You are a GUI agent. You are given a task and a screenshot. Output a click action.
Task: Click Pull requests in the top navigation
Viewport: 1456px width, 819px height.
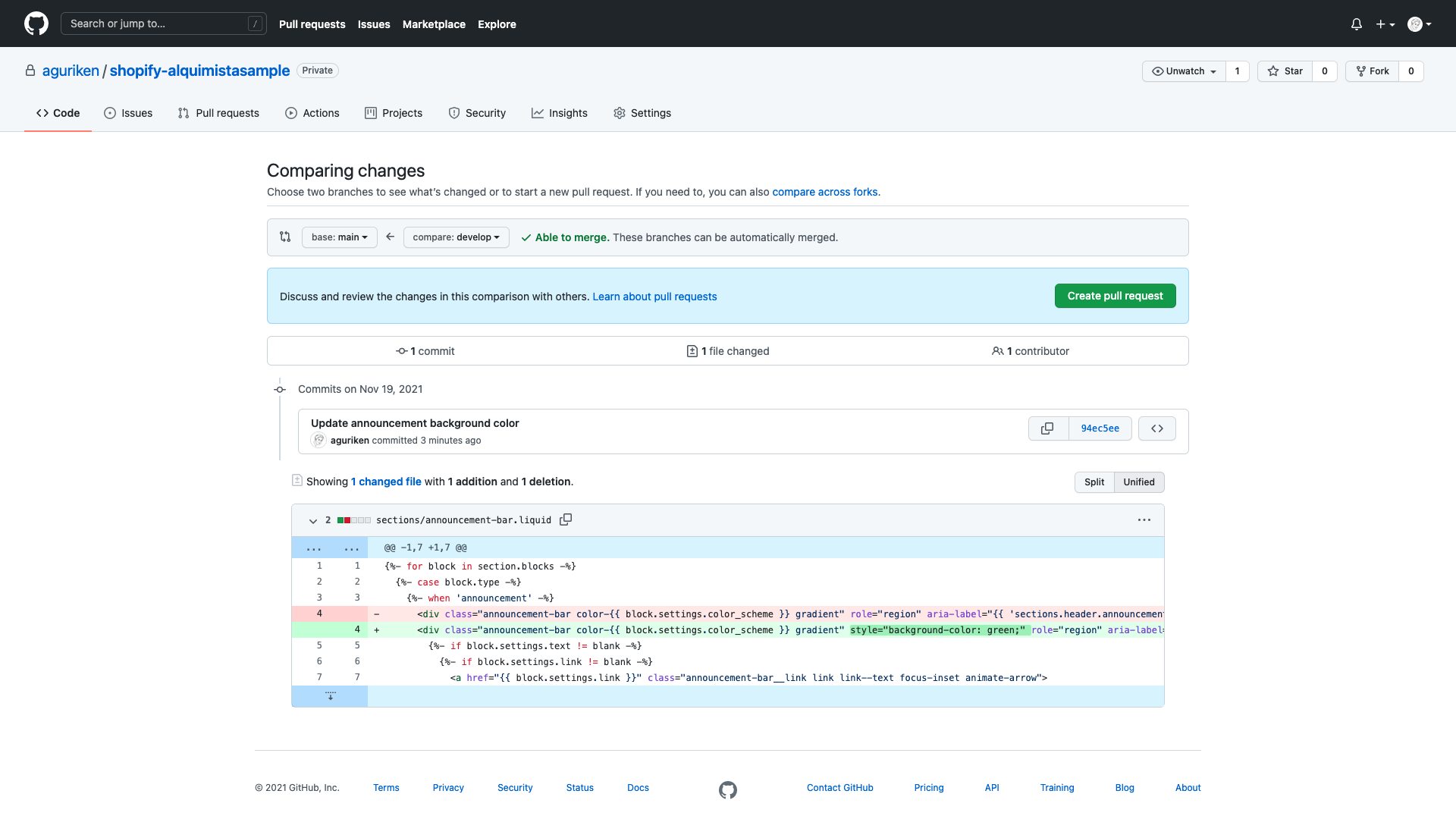tap(312, 24)
